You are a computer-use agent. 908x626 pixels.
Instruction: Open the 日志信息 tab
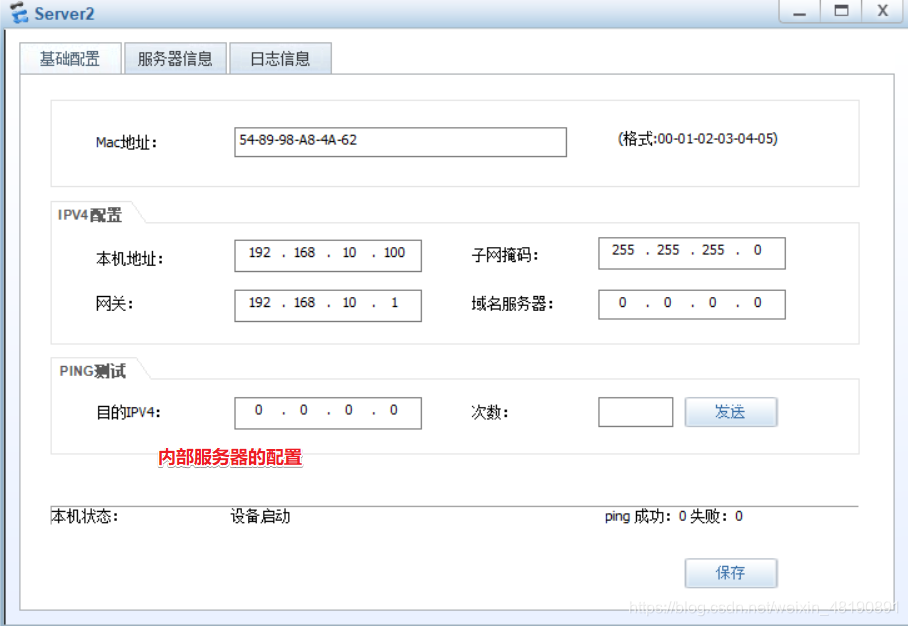(x=280, y=58)
